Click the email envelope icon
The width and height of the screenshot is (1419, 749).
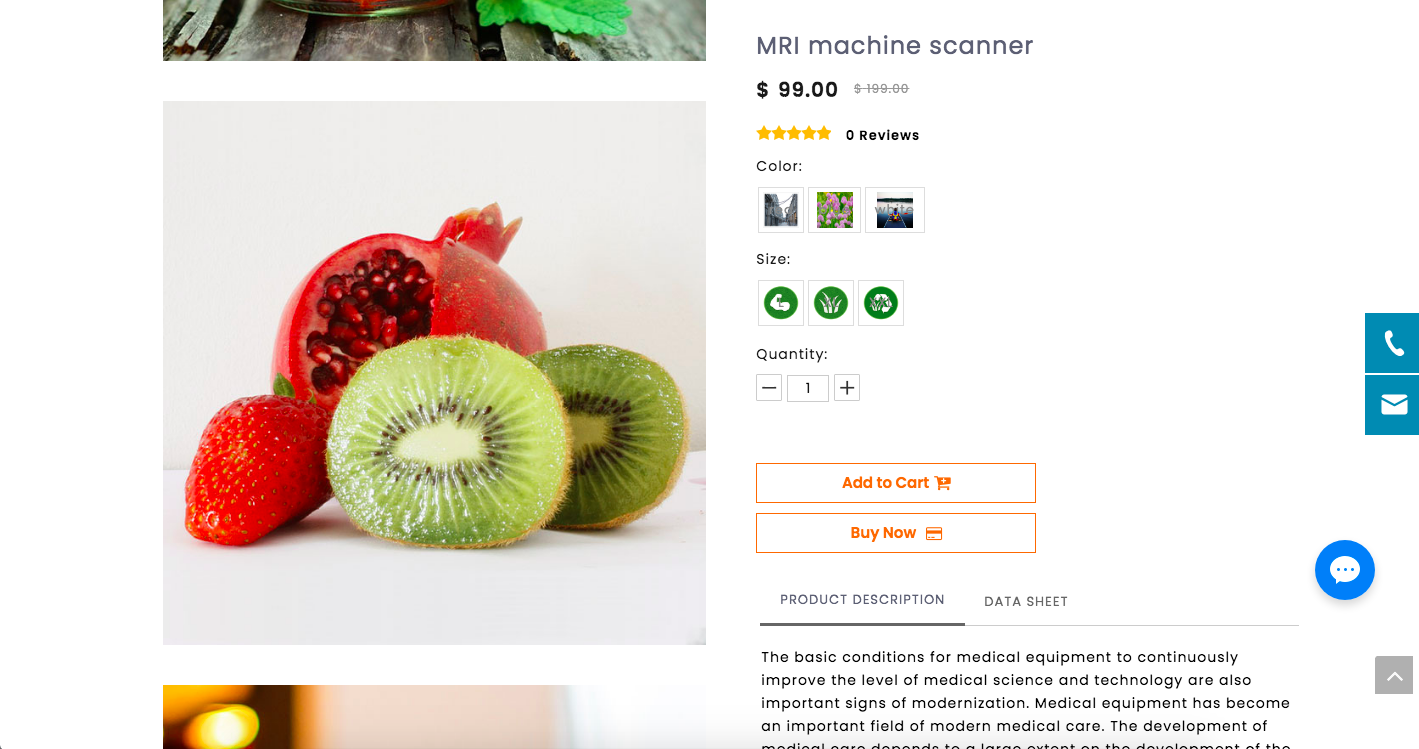click(x=1392, y=405)
